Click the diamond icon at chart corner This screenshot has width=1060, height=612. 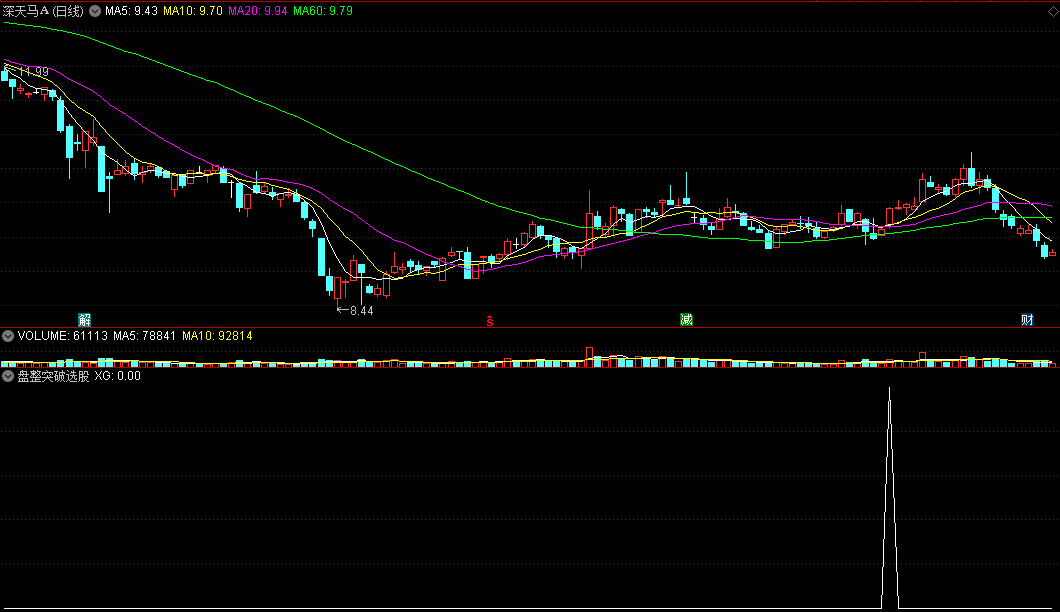point(1053,11)
